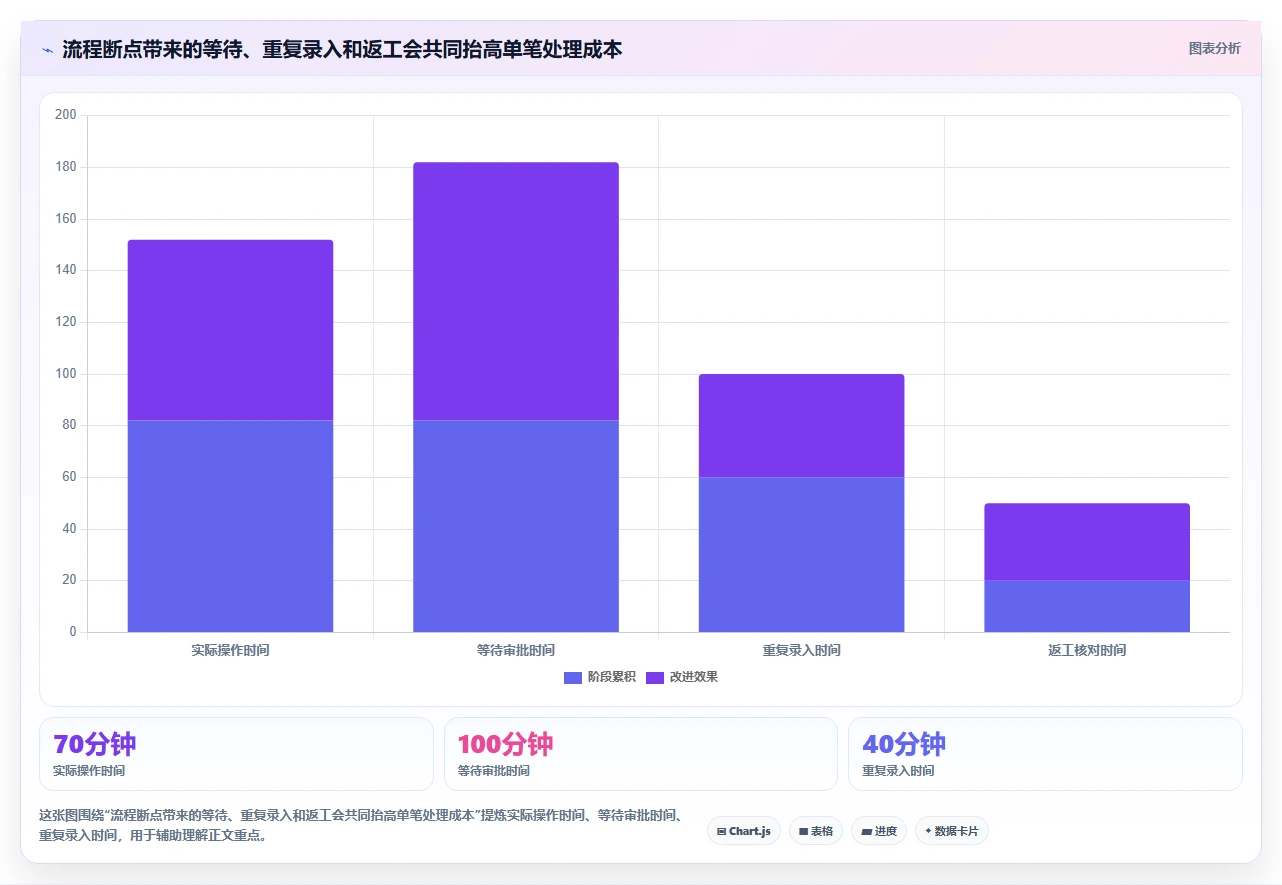The width and height of the screenshot is (1282, 885).
Task: Click the icon in the 表格 tag
Action: click(803, 832)
